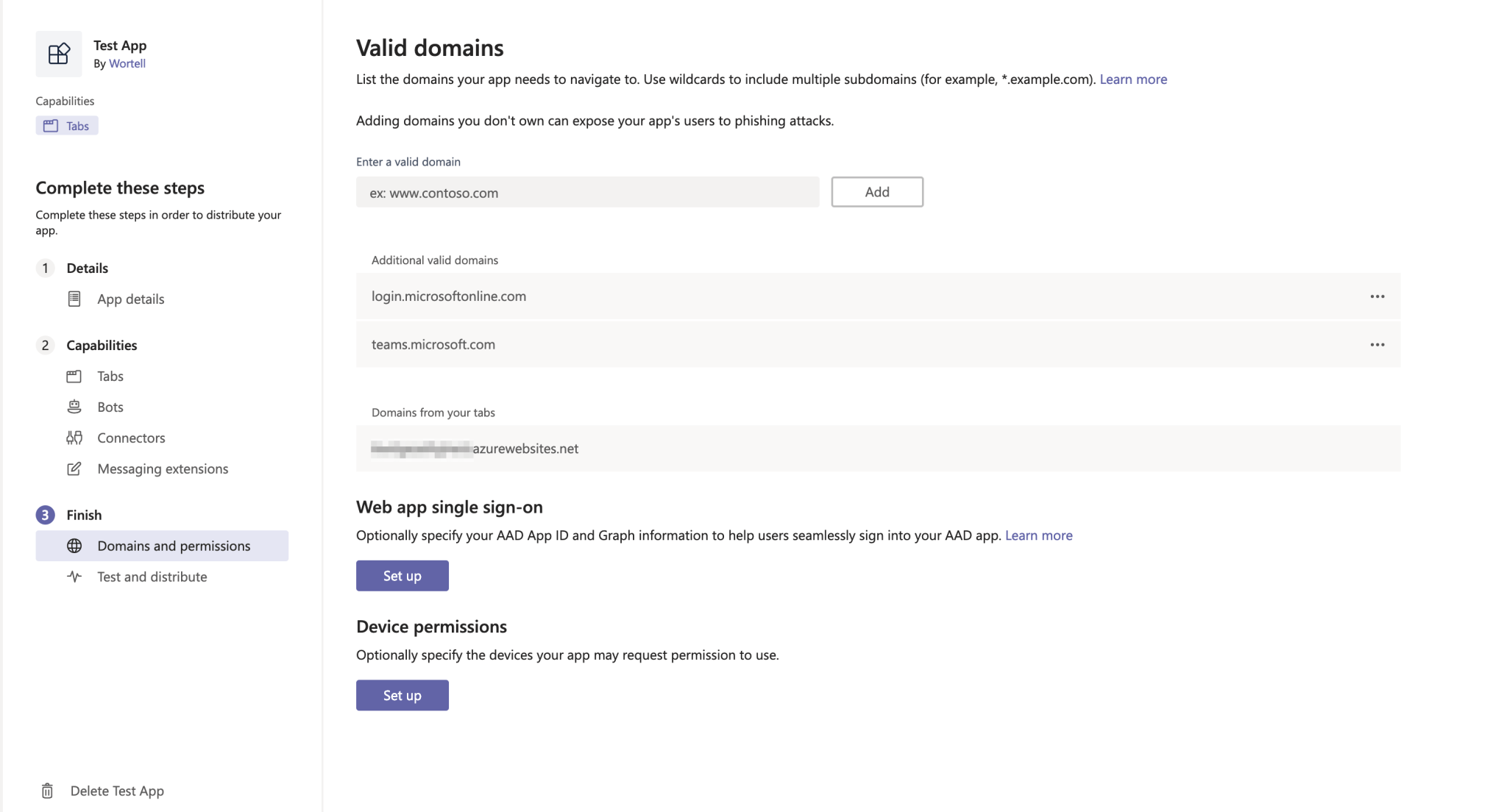Open Messaging extensions via its pencil icon

tap(74, 469)
